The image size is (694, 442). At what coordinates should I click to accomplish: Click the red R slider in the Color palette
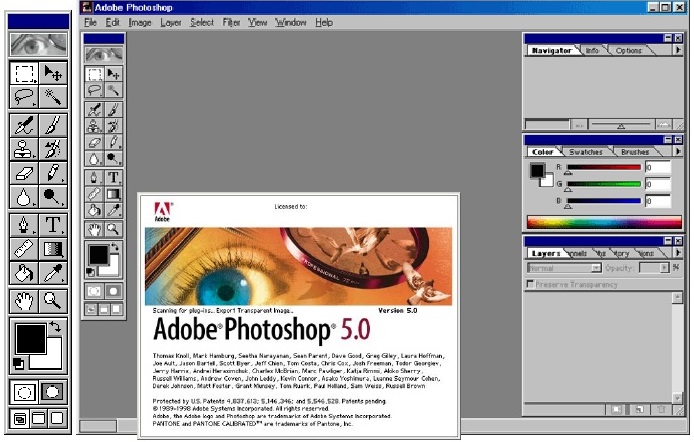coord(604,167)
